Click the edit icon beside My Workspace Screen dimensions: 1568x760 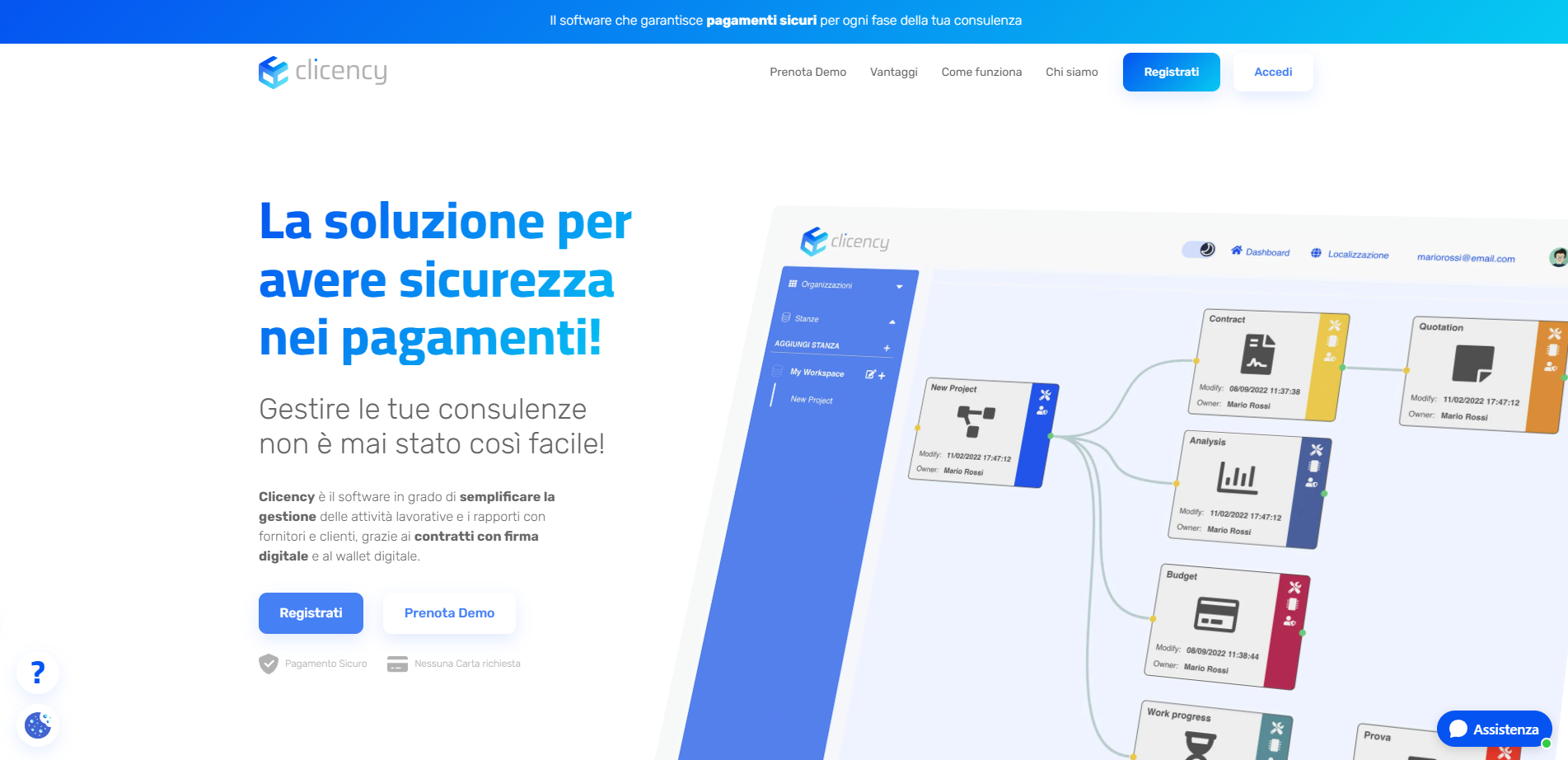[870, 374]
